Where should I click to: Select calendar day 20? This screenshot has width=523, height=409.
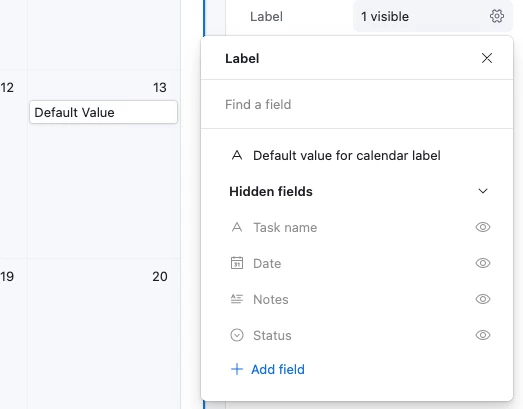click(159, 277)
